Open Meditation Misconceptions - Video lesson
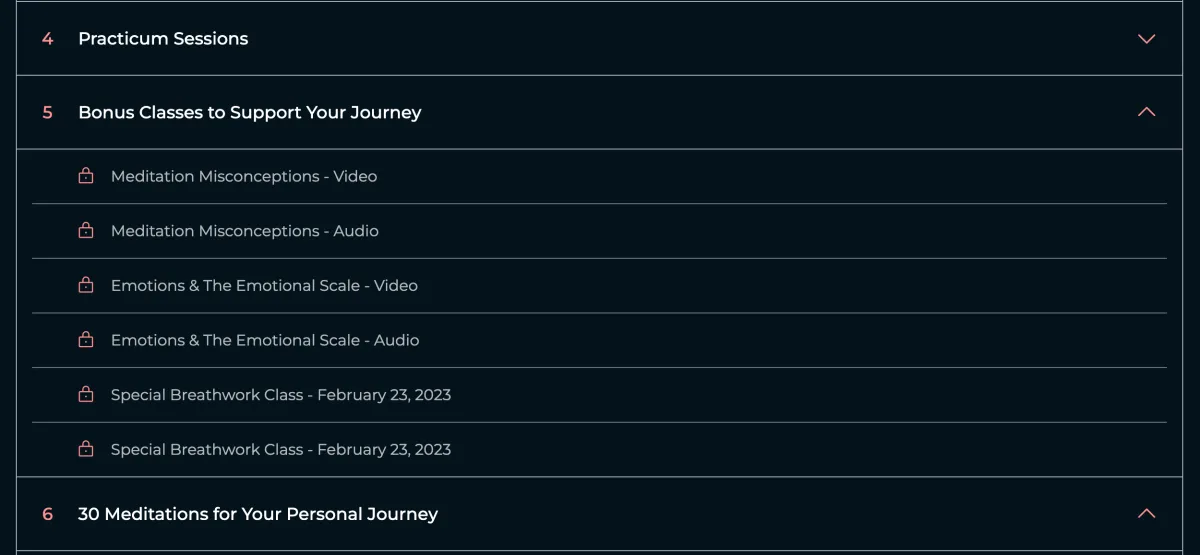The height and width of the screenshot is (555, 1200). 244,177
